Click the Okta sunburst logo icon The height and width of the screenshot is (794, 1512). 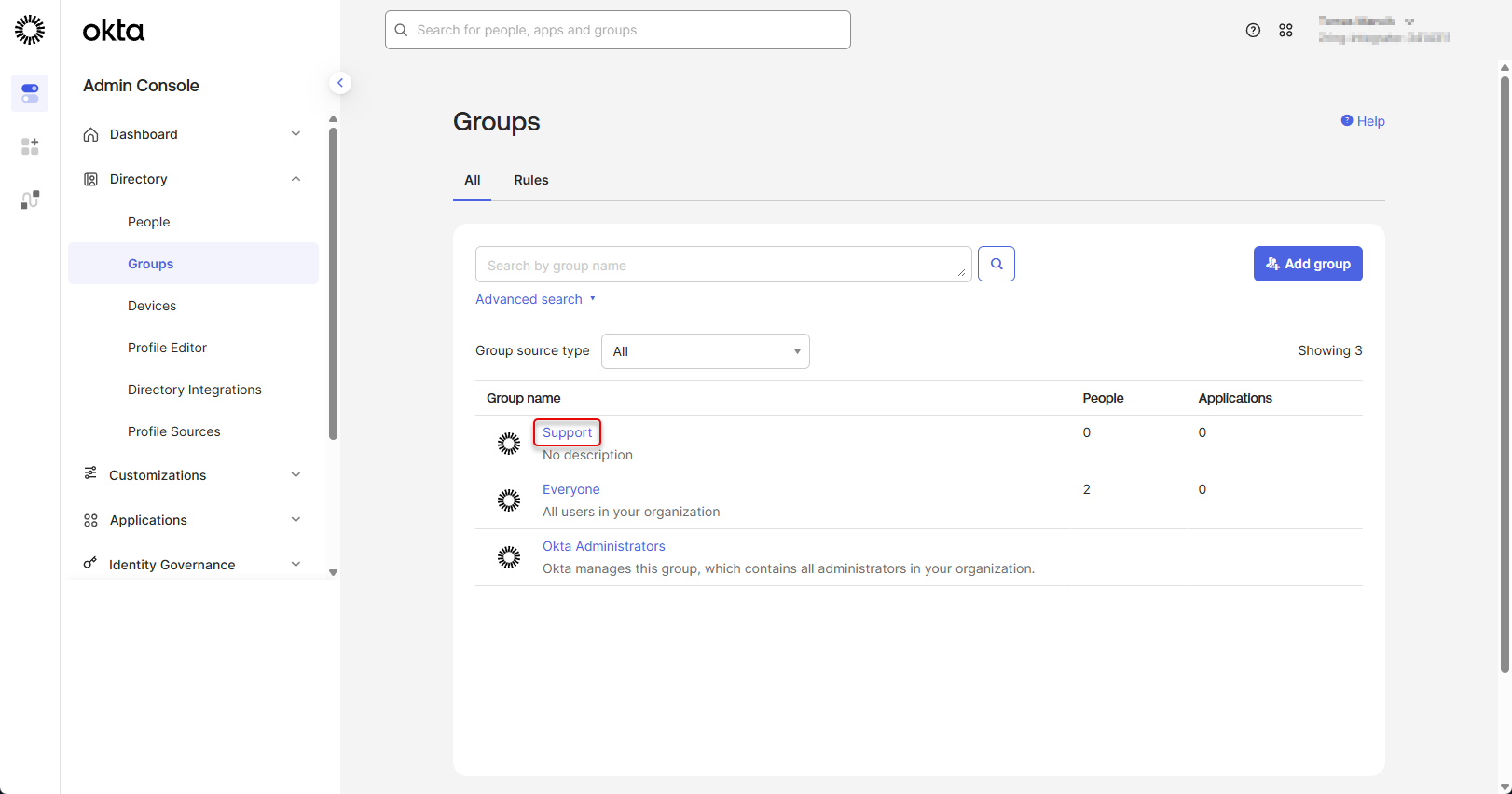coord(30,30)
